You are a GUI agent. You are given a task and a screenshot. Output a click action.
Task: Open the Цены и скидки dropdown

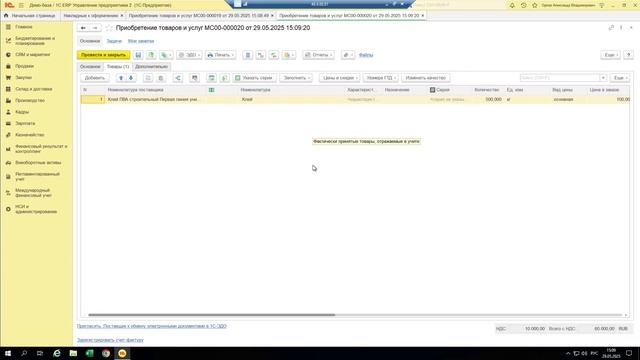coord(339,78)
